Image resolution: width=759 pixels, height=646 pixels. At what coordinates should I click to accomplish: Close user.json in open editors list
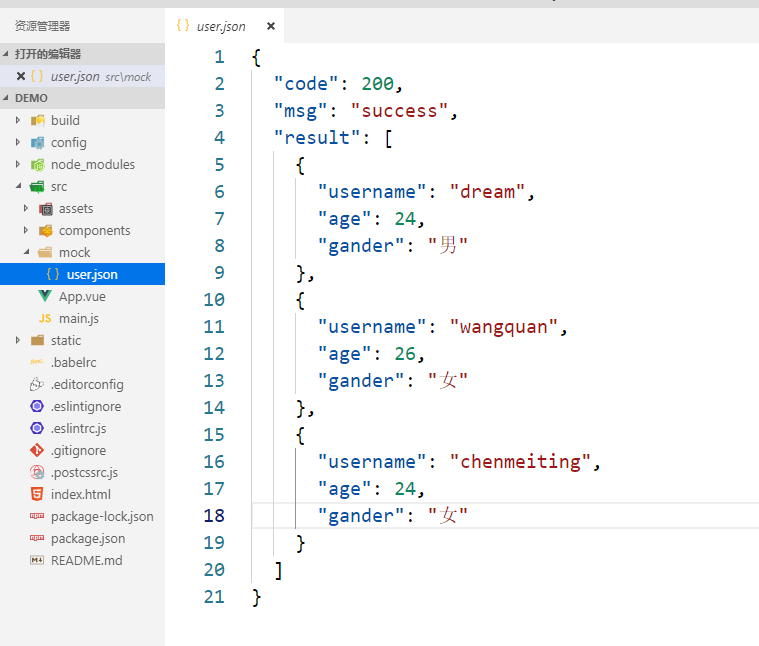pos(20,76)
